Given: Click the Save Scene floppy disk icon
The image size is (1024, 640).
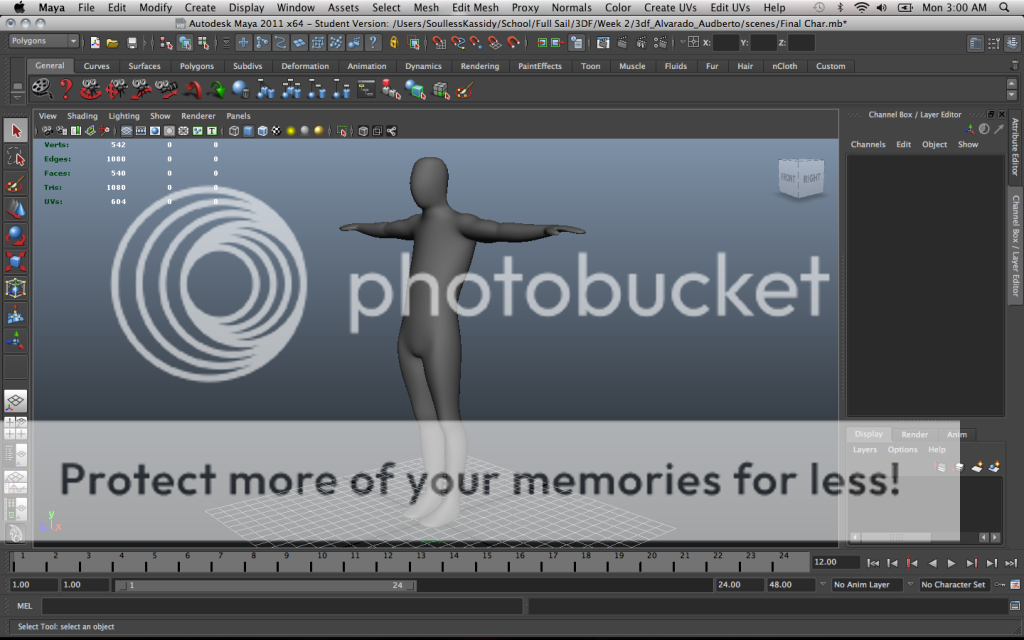Looking at the screenshot, I should (132, 43).
